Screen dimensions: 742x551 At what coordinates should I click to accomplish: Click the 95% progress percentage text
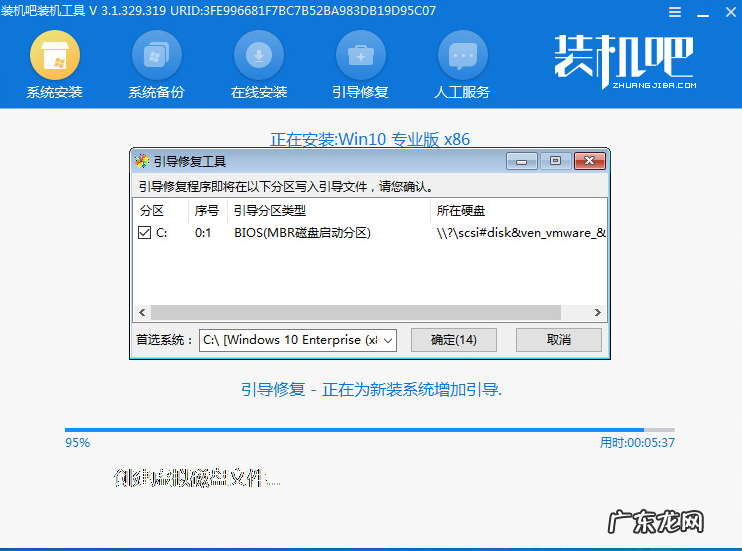click(78, 443)
